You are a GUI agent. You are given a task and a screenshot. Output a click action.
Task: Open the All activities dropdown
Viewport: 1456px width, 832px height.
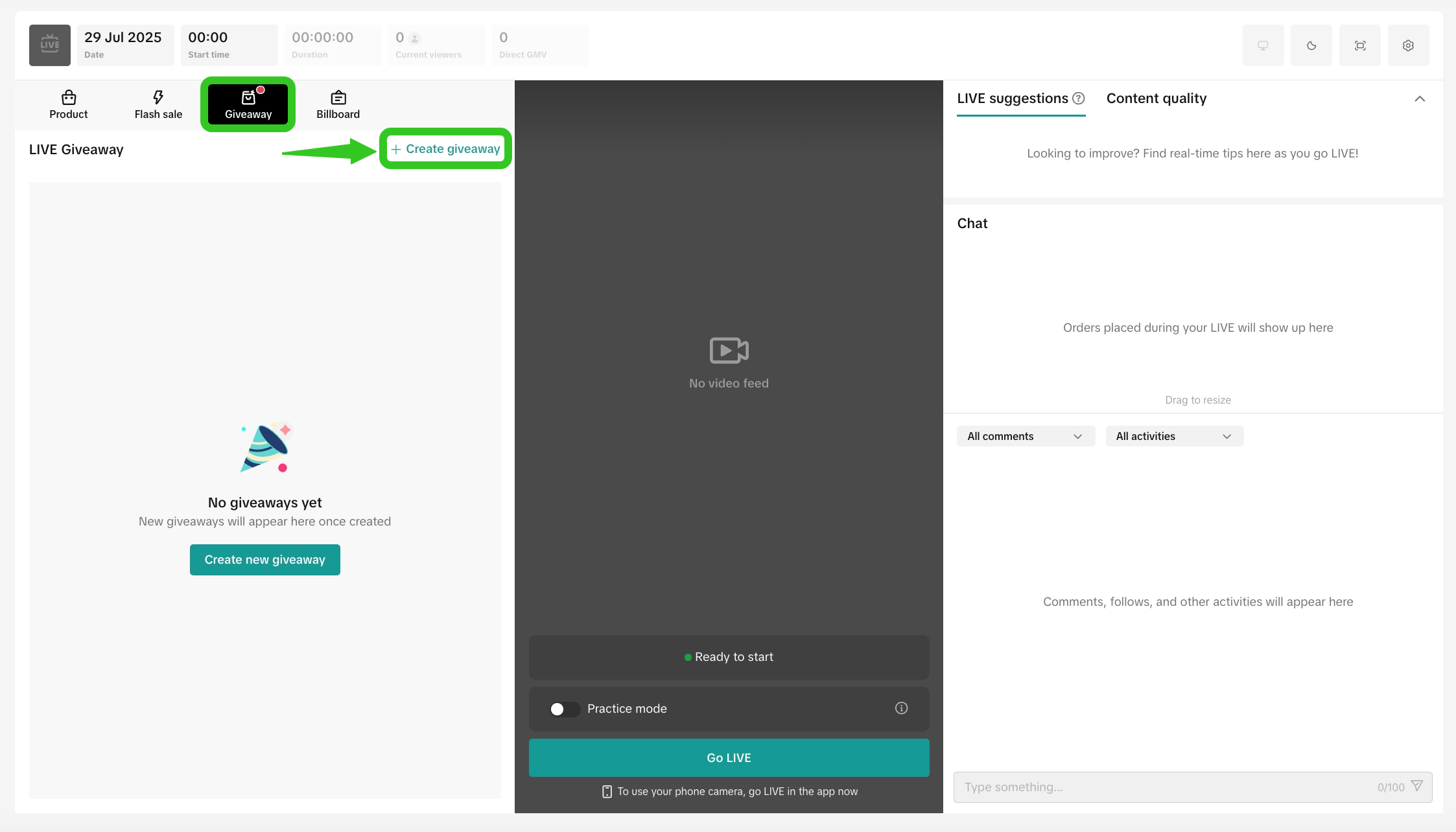tap(1174, 436)
